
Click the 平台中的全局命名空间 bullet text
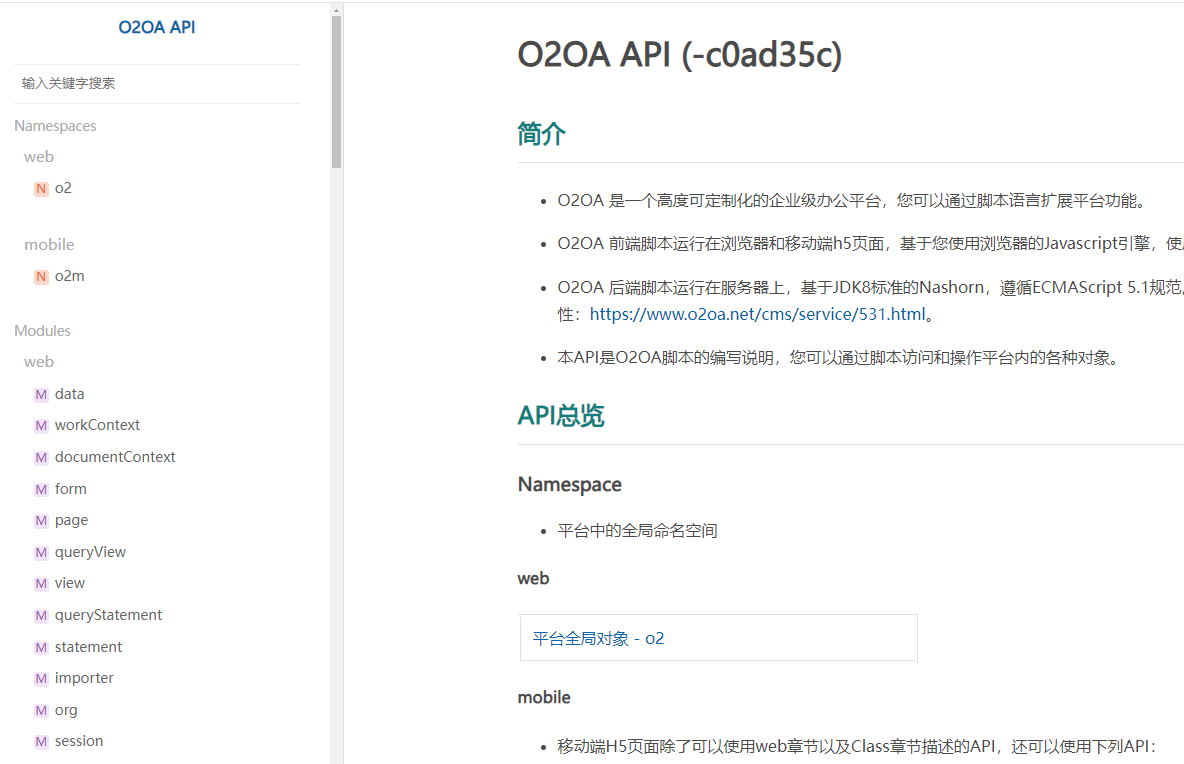637,531
